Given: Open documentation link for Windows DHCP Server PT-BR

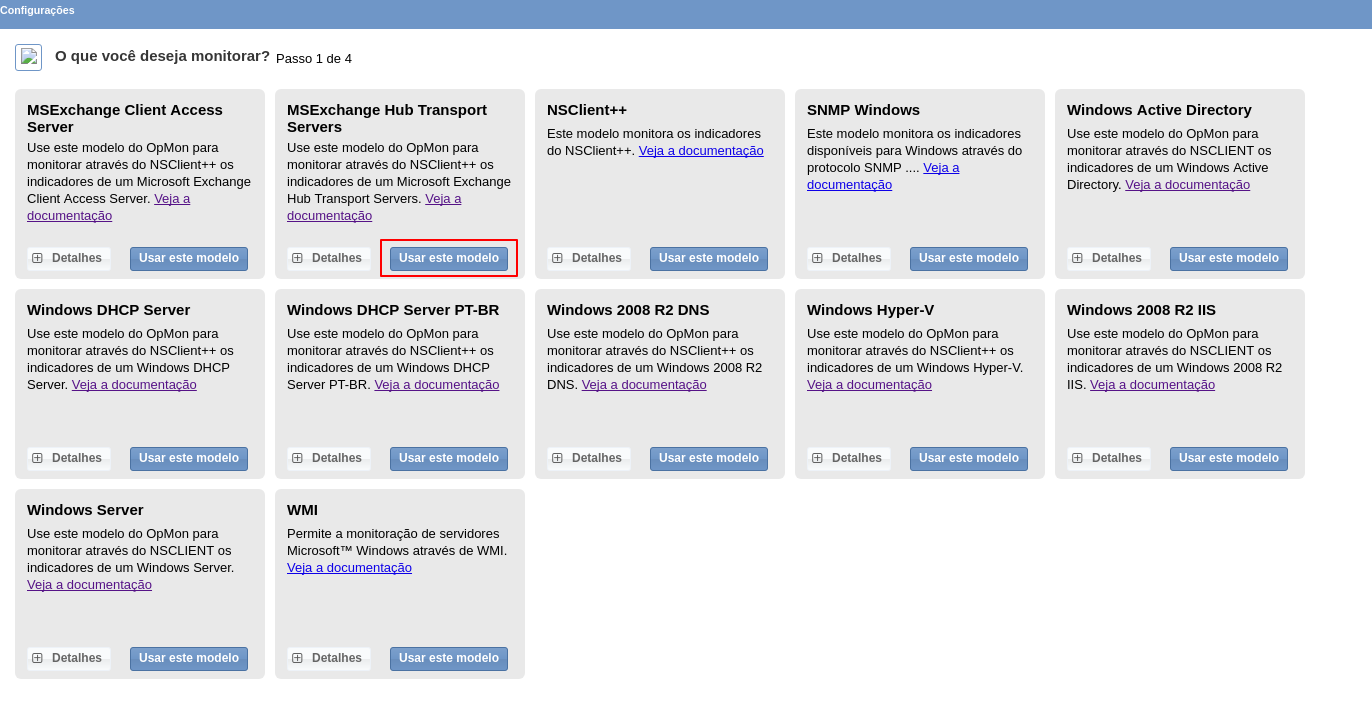Looking at the screenshot, I should 437,385.
